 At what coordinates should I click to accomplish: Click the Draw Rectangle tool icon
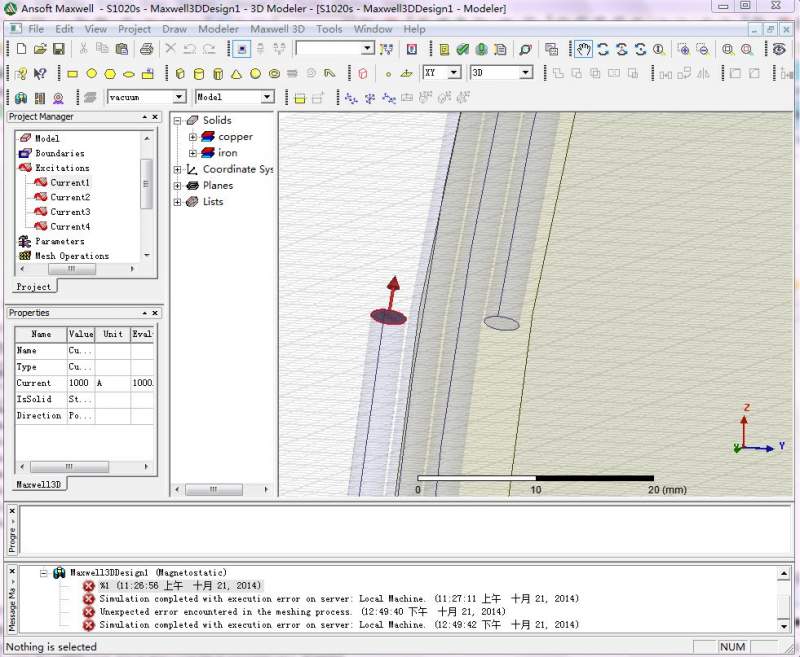73,73
